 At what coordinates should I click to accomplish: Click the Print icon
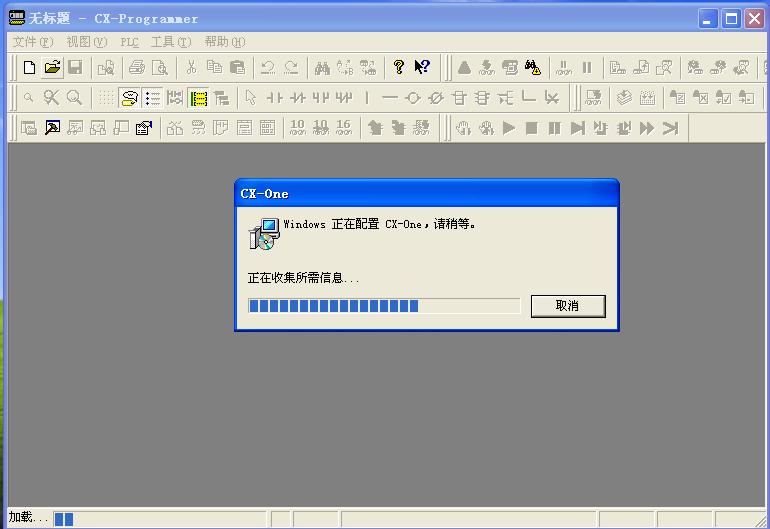[x=136, y=68]
